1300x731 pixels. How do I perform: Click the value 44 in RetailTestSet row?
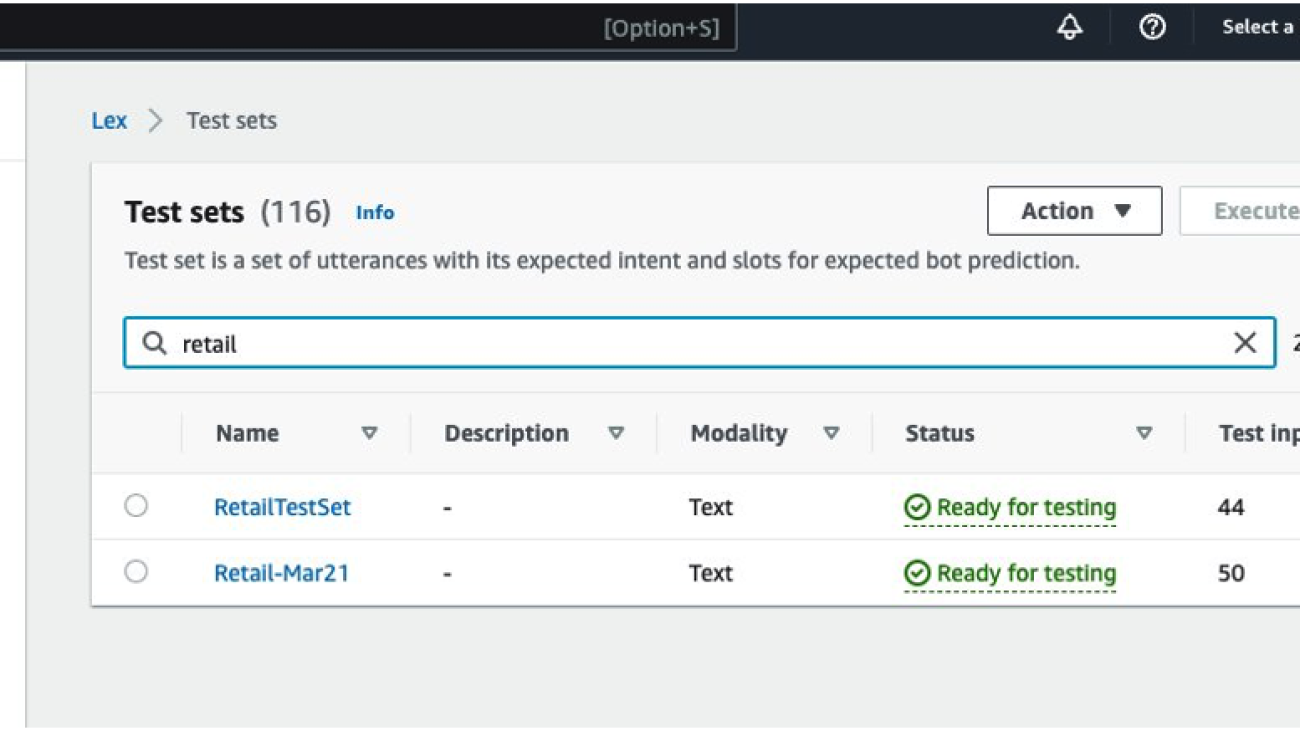point(1231,508)
